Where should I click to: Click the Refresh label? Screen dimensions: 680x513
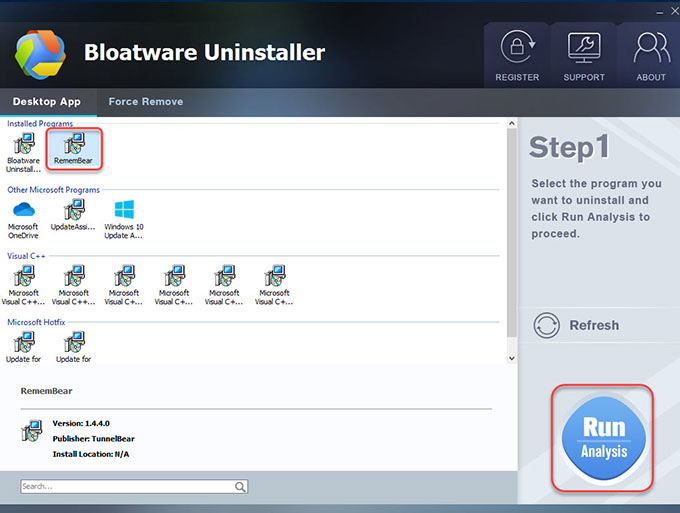point(594,325)
